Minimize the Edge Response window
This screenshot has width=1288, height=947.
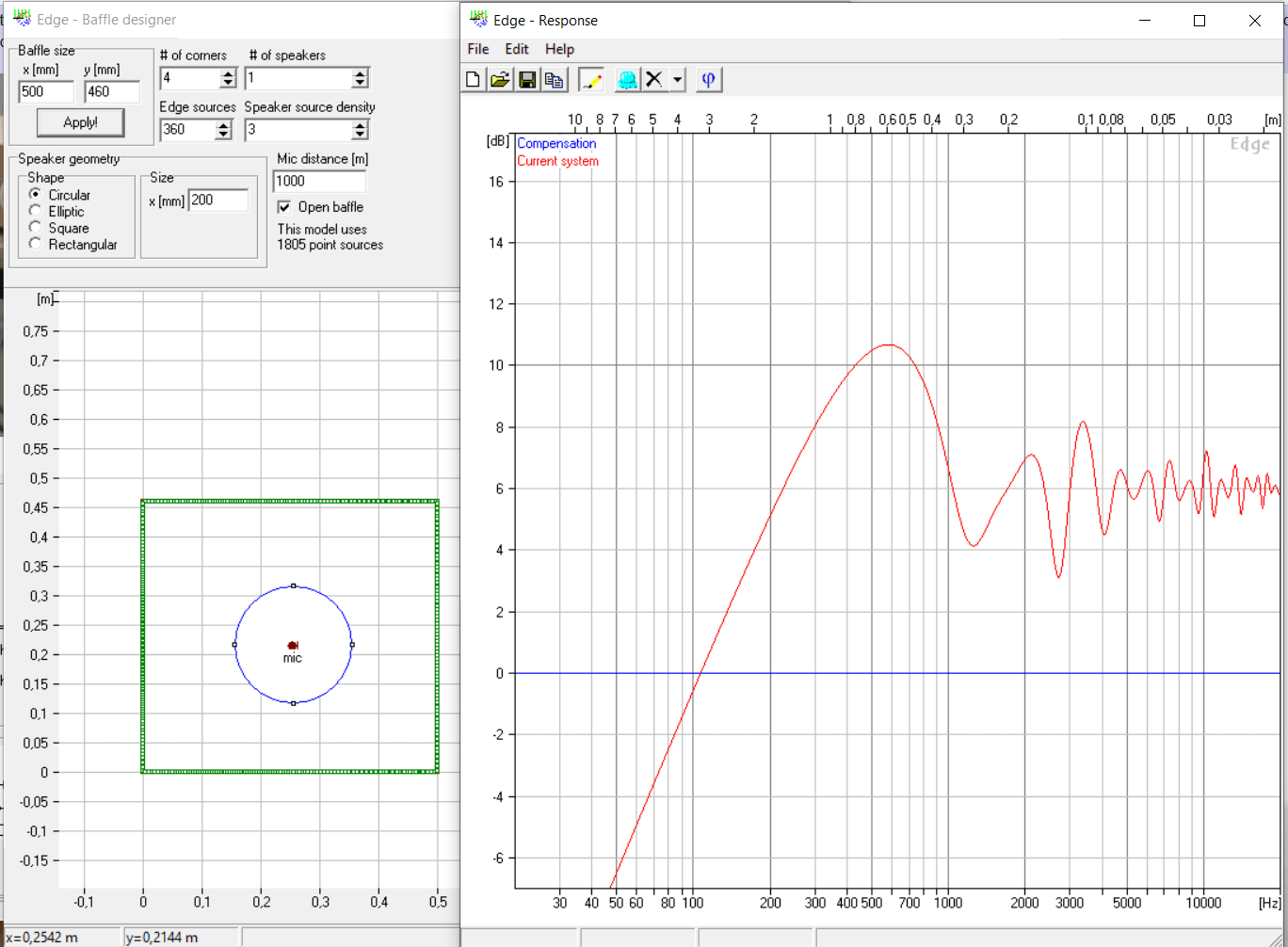[x=1145, y=21]
